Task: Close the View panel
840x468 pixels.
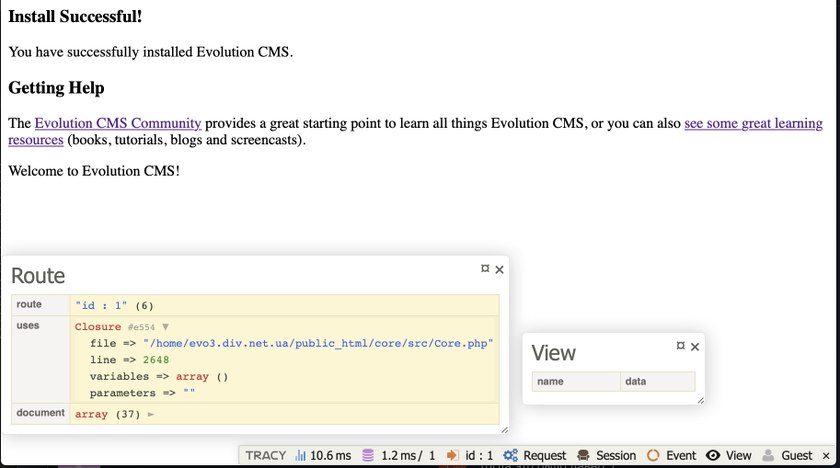Action: click(x=695, y=347)
